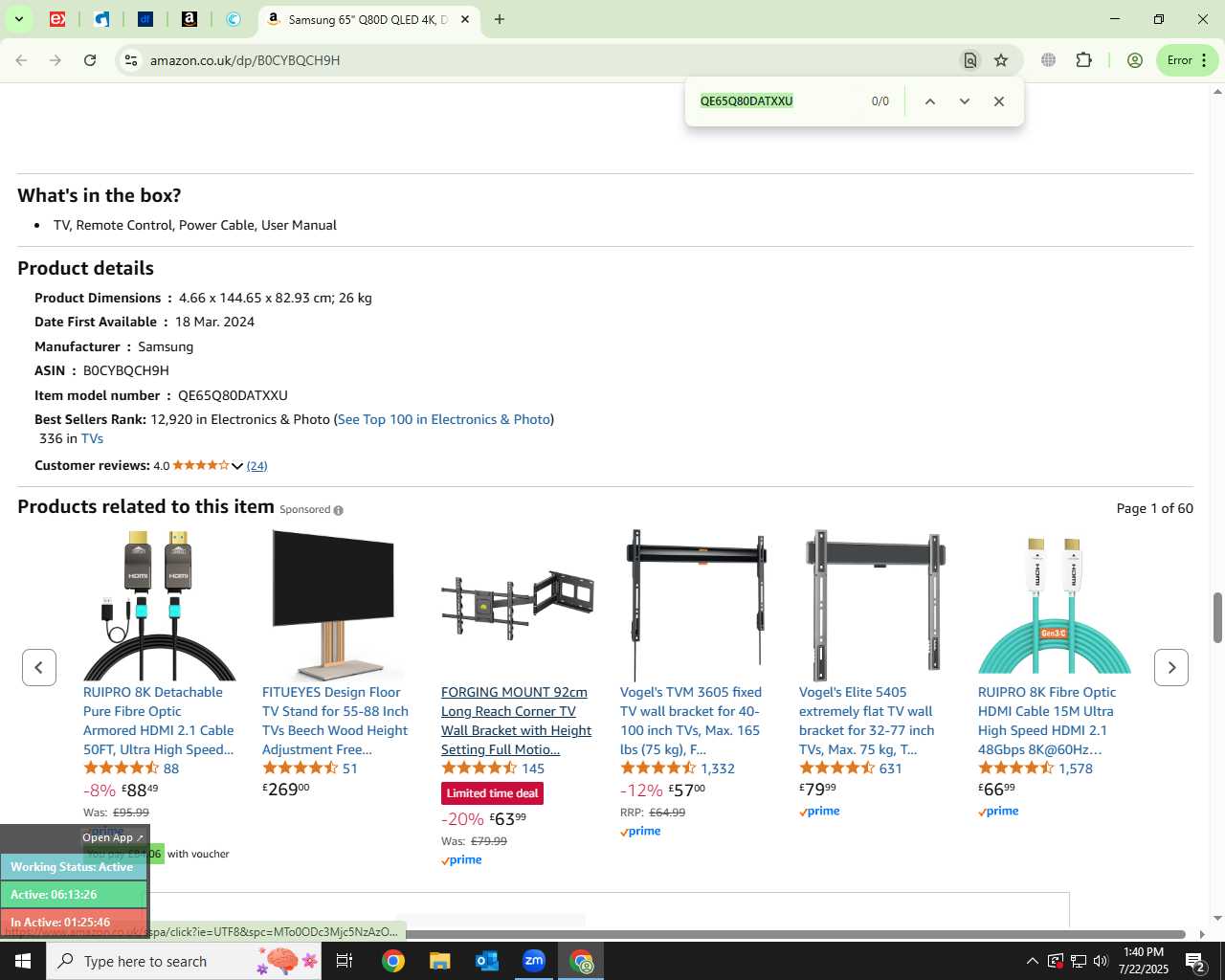Click the green Error button
This screenshot has width=1225, height=980.
(1187, 60)
